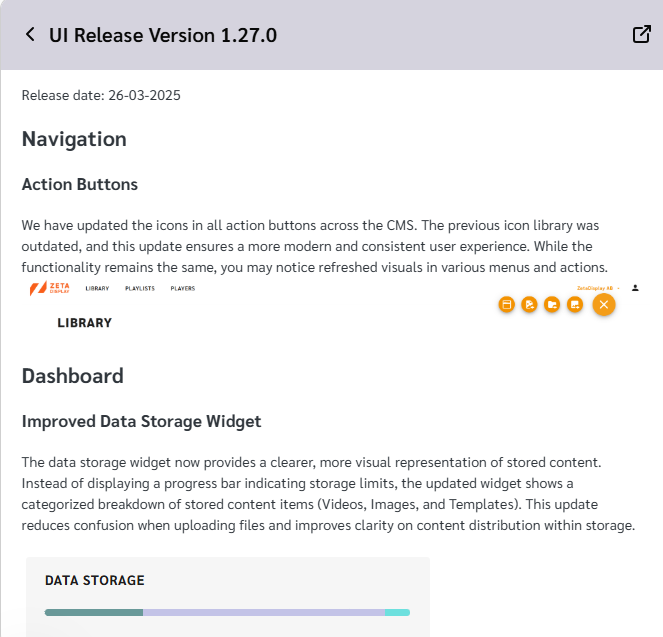Viewport: 663px width, 637px height.
Task: Select PLAYLISTS in the top navigation
Action: click(140, 288)
